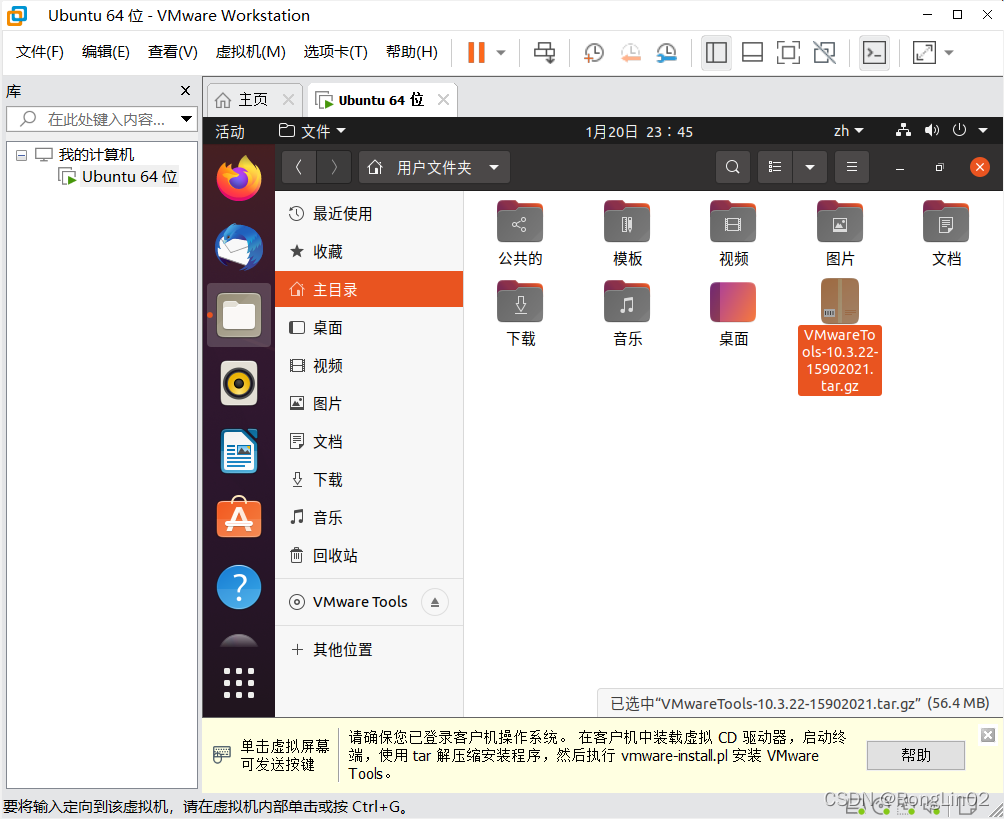Toggle the thumbnail bar view icon
Image resolution: width=1004 pixels, height=819 pixels.
tap(752, 53)
